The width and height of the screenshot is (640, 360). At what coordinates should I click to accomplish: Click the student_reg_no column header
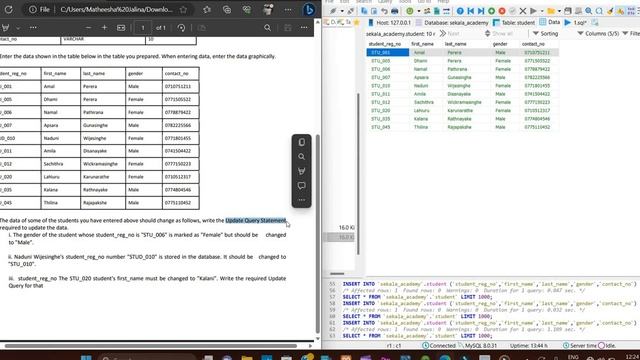[384, 44]
